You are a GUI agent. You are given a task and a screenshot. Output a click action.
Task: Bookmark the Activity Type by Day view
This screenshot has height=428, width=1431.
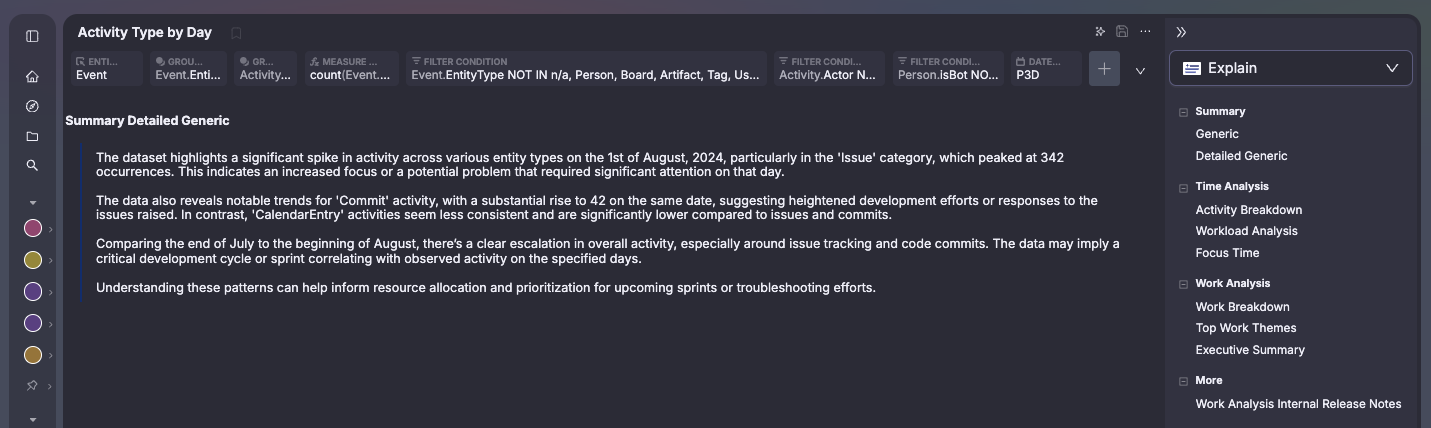pos(236,33)
